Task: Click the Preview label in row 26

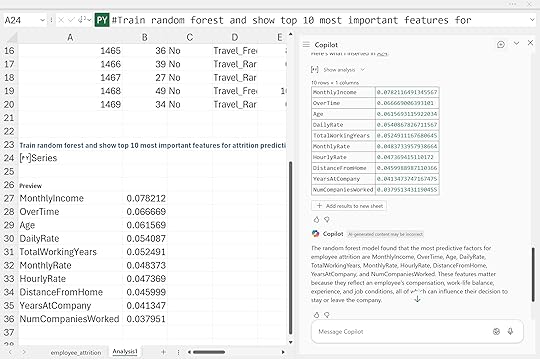Action: pyautogui.click(x=31, y=186)
